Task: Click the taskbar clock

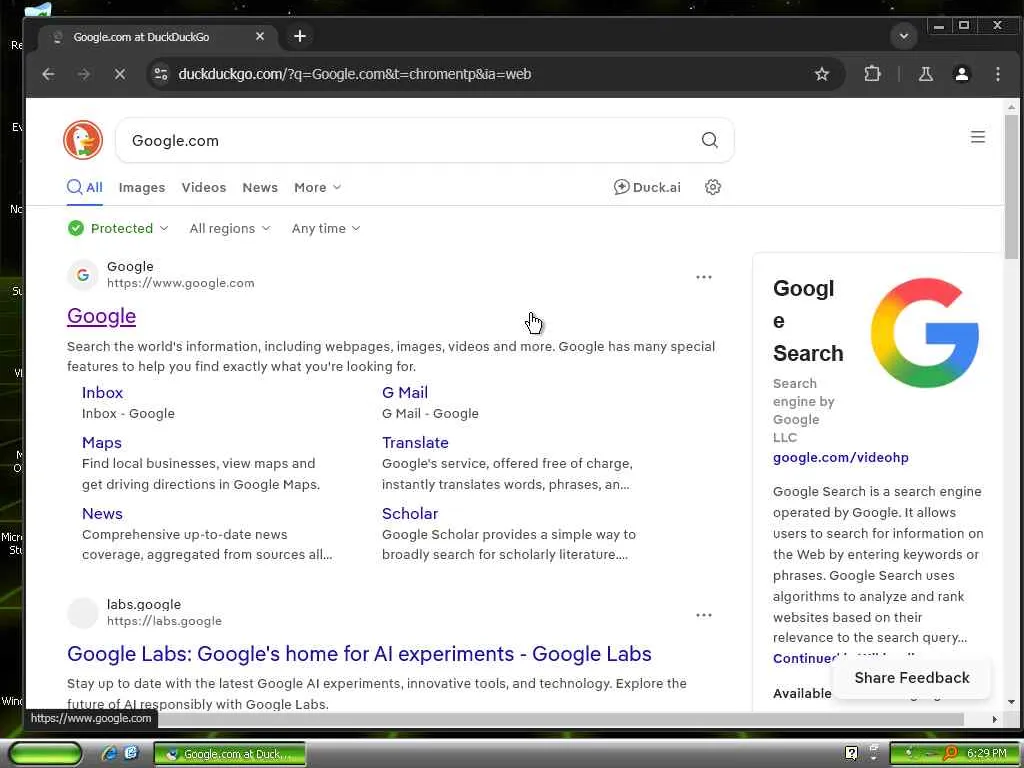Action: tap(986, 753)
